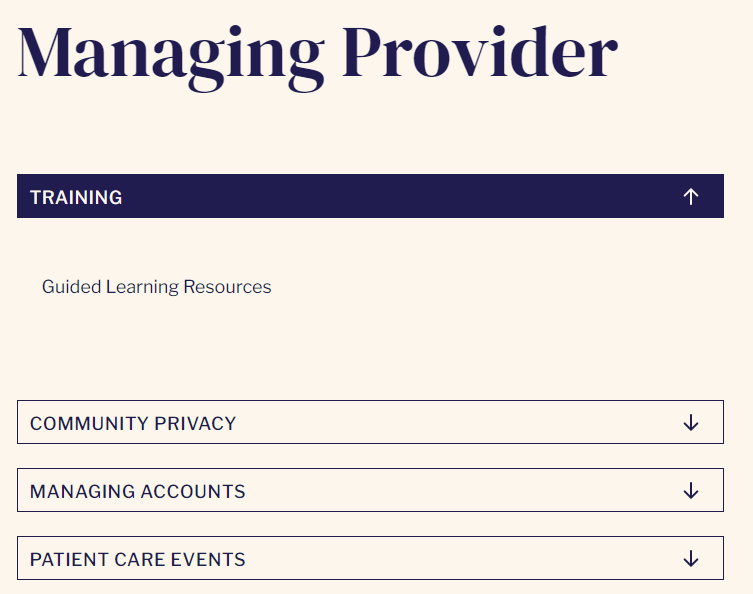
Task: Click the Managing Accounts down arrow icon
Action: pyautogui.click(x=691, y=491)
